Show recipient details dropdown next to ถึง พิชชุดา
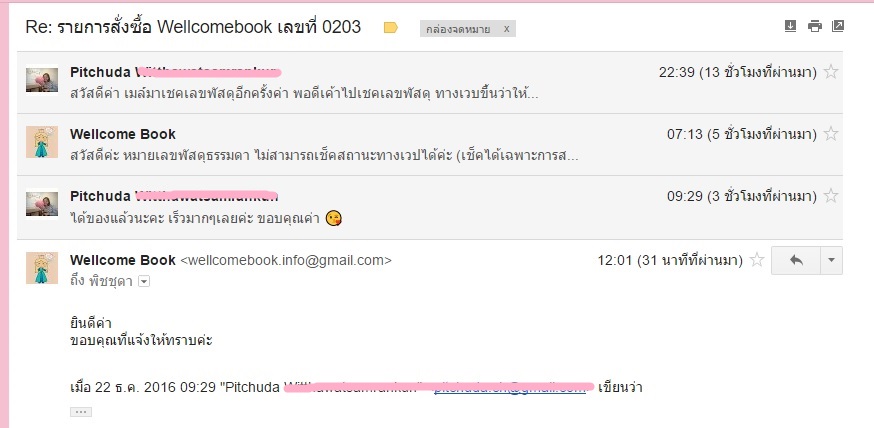Image resolution: width=874 pixels, height=428 pixels. coord(144,281)
